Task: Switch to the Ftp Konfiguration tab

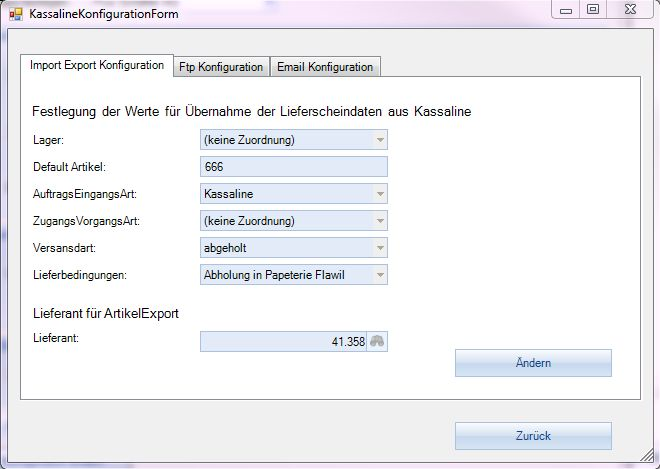Action: point(221,67)
